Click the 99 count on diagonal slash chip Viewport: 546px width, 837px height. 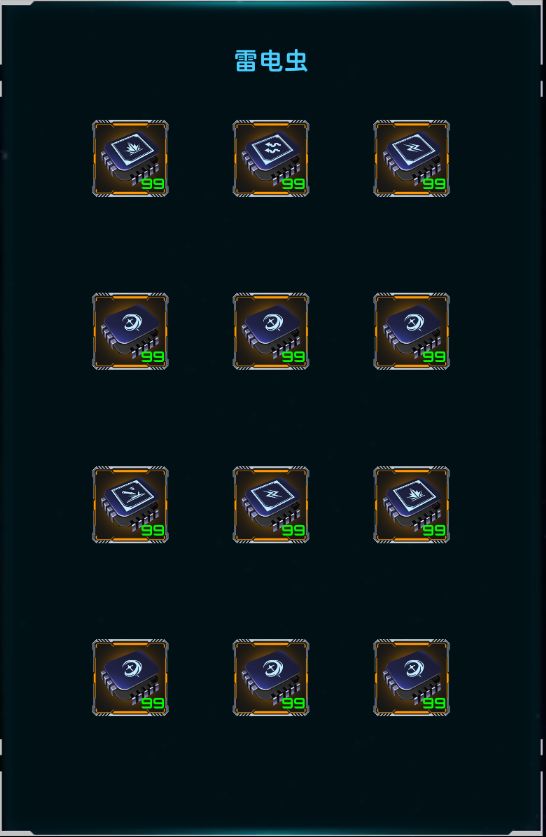point(153,530)
